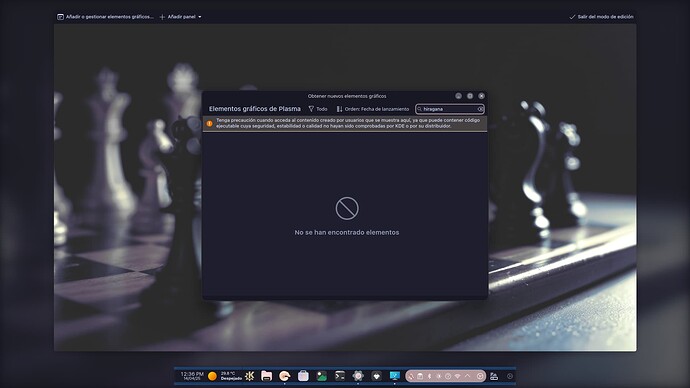This screenshot has width=690, height=388.
Task: Click the round icon at the system tray's right end
Action: pyautogui.click(x=480, y=376)
